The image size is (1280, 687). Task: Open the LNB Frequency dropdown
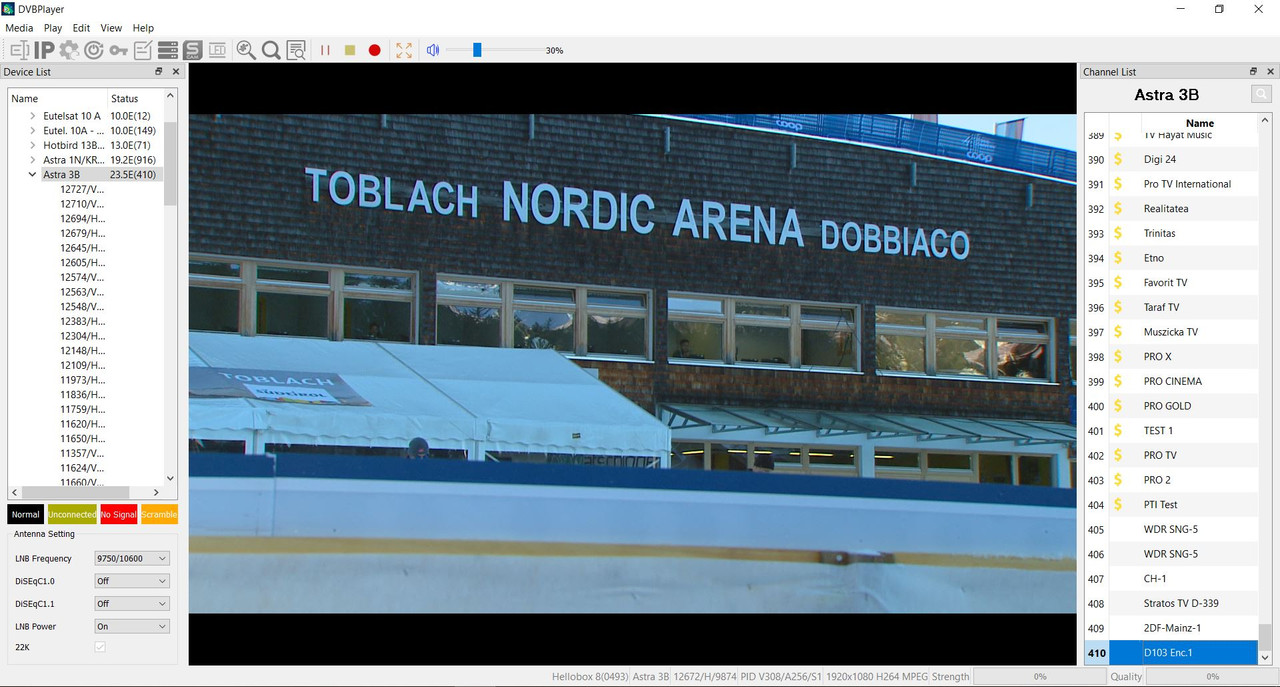132,558
